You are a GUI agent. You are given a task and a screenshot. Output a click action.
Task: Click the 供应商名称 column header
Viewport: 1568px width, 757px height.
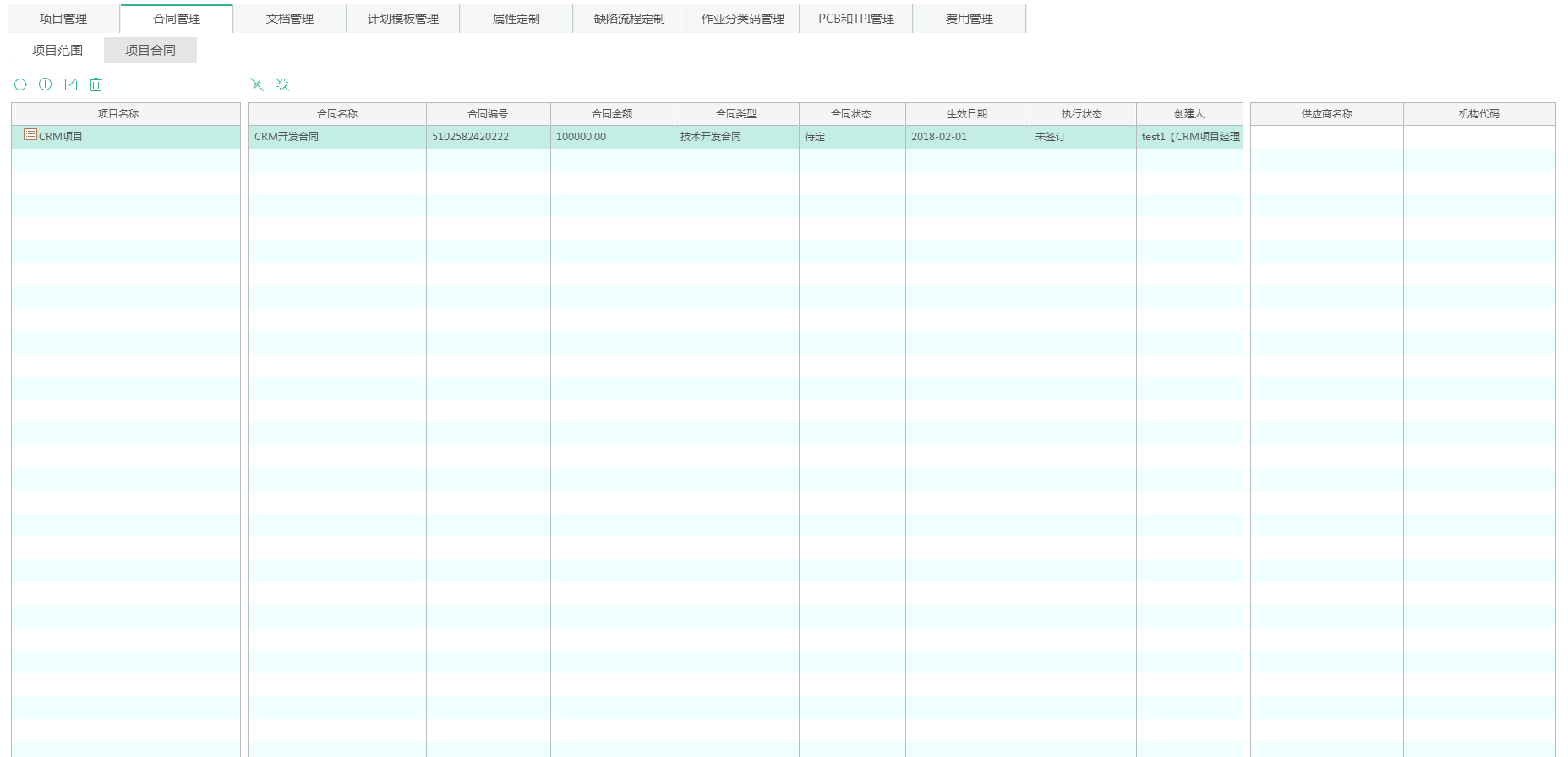tap(1326, 114)
